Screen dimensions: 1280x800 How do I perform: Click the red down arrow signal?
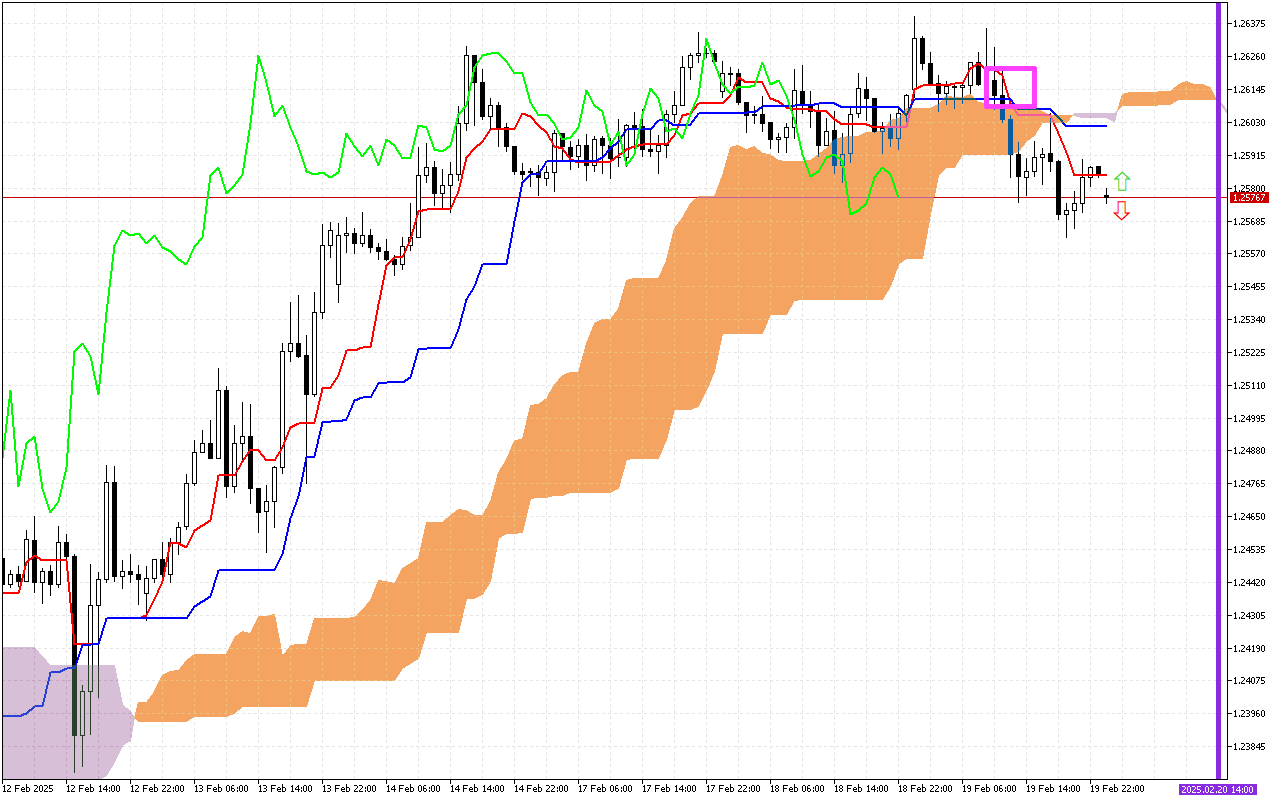(x=1122, y=210)
